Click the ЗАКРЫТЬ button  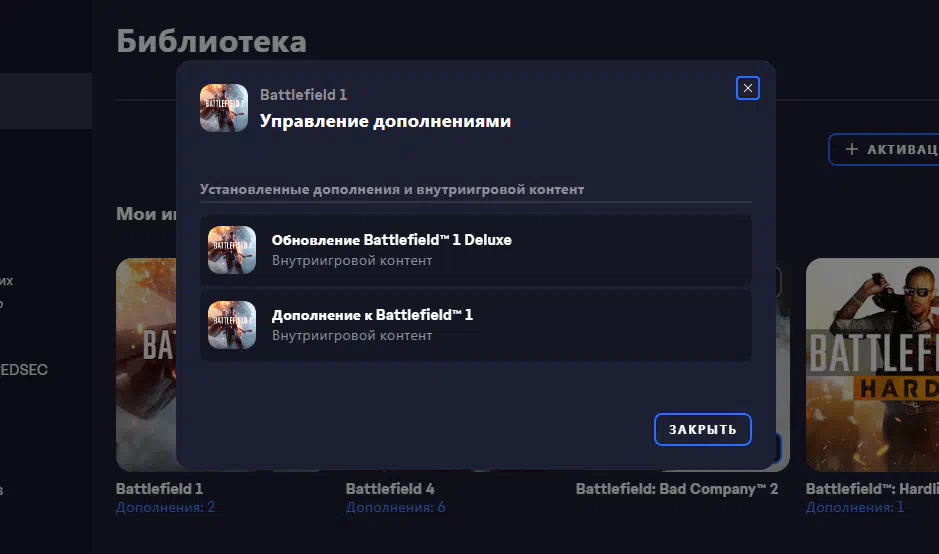tap(702, 429)
